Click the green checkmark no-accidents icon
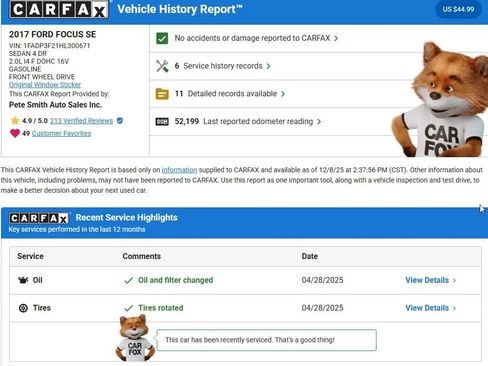Viewport: 488px width, 366px height. 162,38
